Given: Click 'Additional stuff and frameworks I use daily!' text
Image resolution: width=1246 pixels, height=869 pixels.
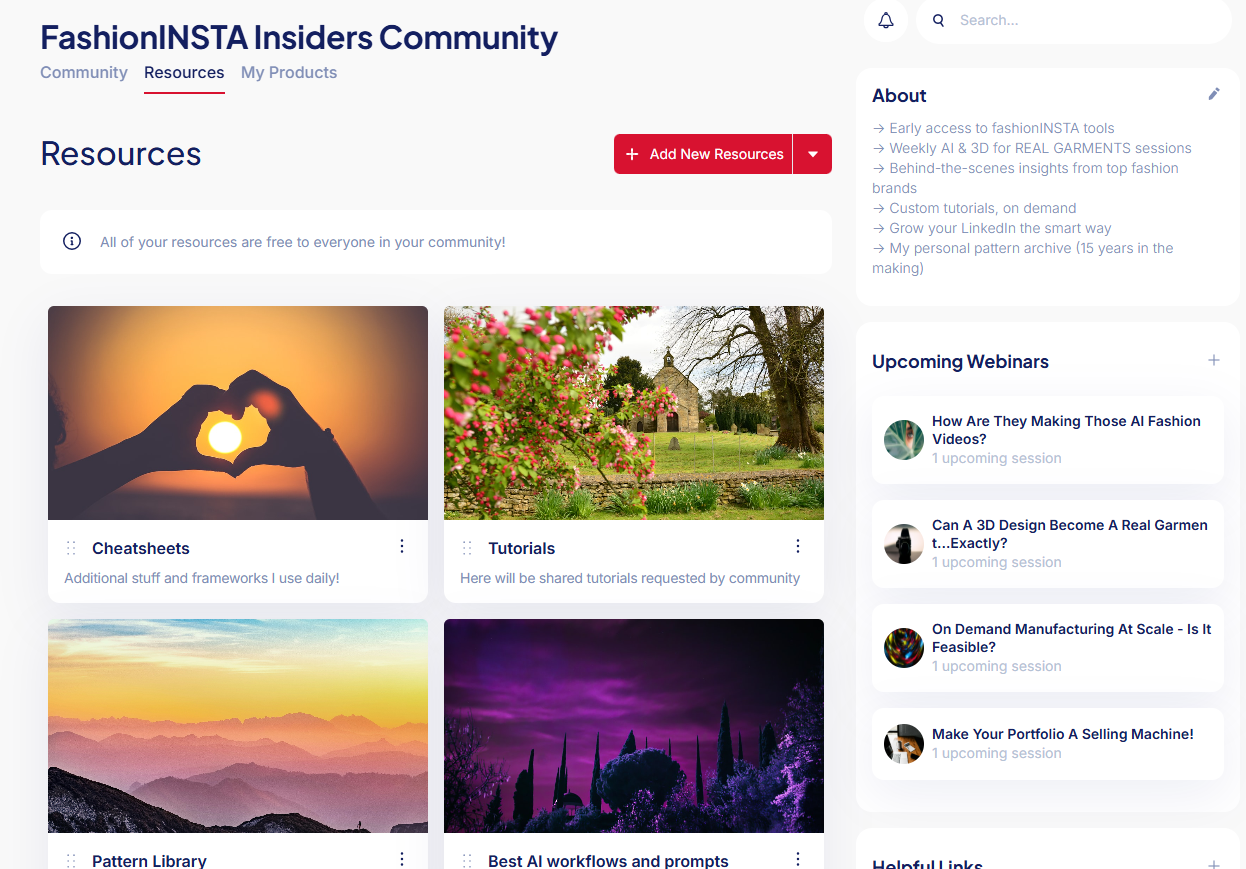Looking at the screenshot, I should [202, 578].
